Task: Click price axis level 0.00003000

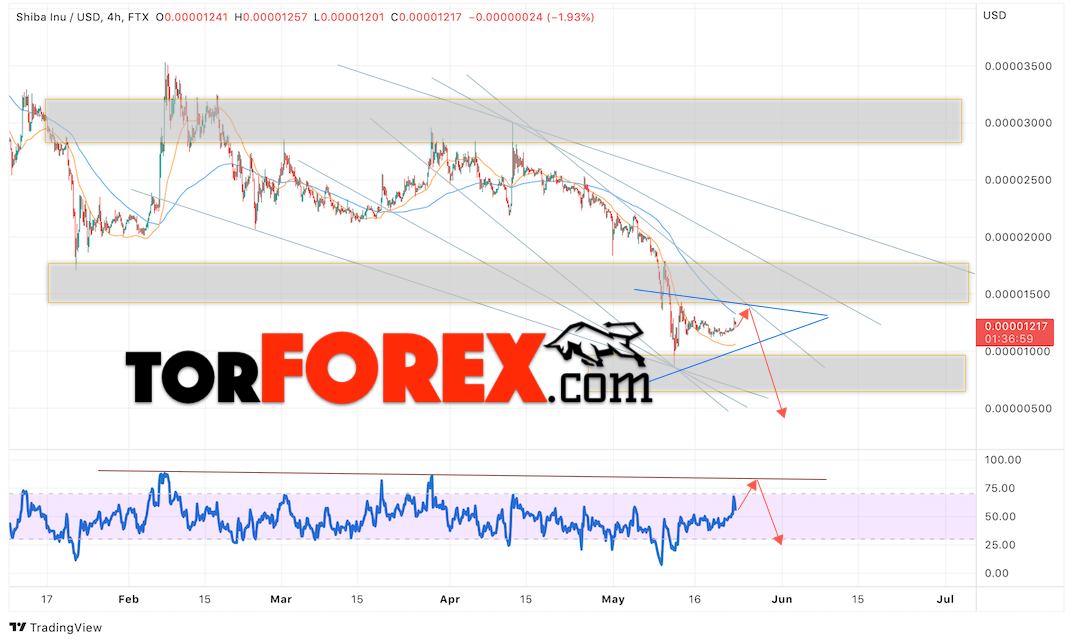Action: pyautogui.click(x=1018, y=123)
